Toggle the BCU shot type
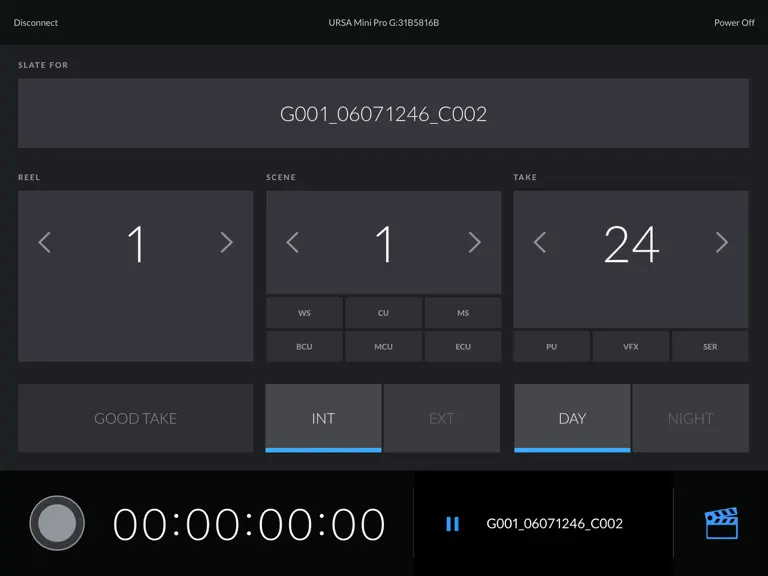 (x=304, y=346)
